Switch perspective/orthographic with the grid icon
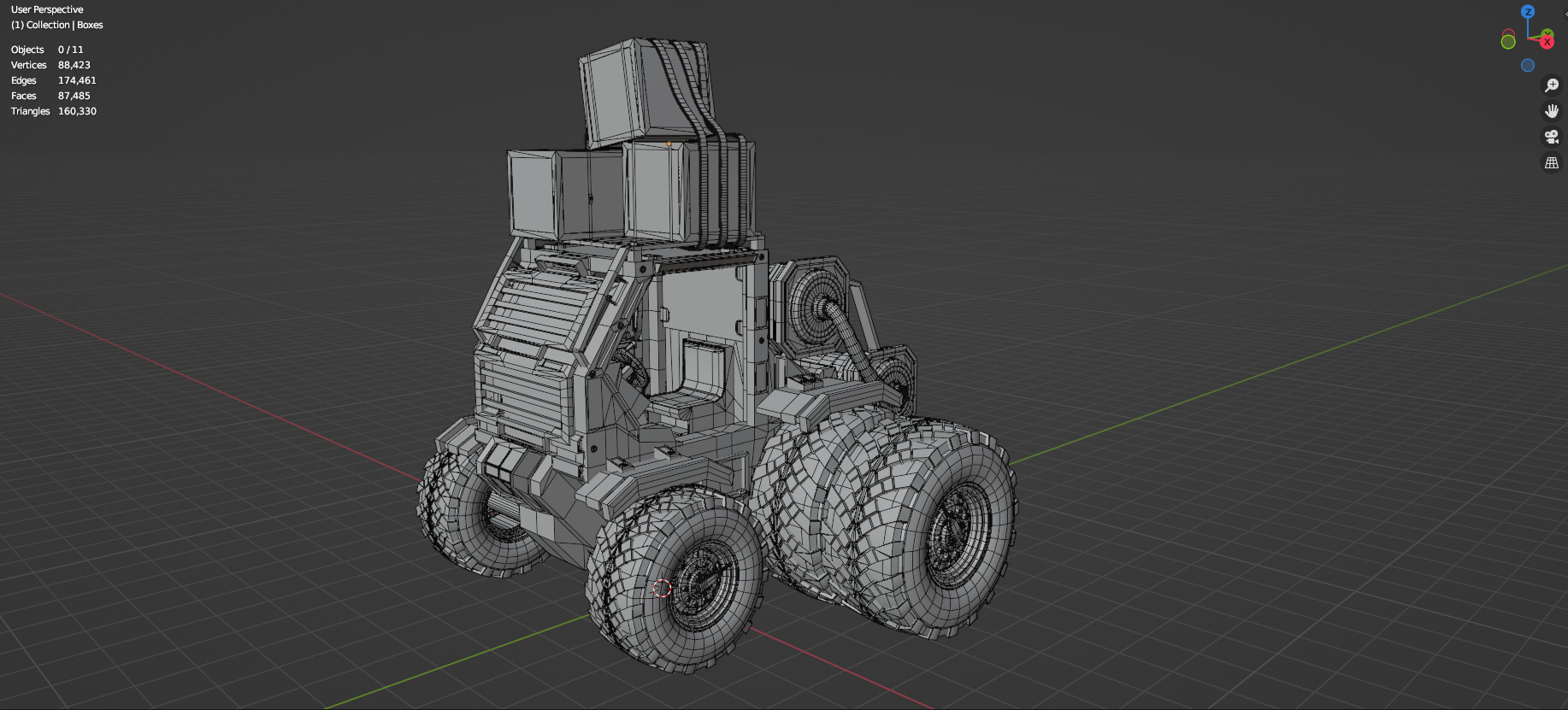Screen dimensions: 1568x710 1552,162
